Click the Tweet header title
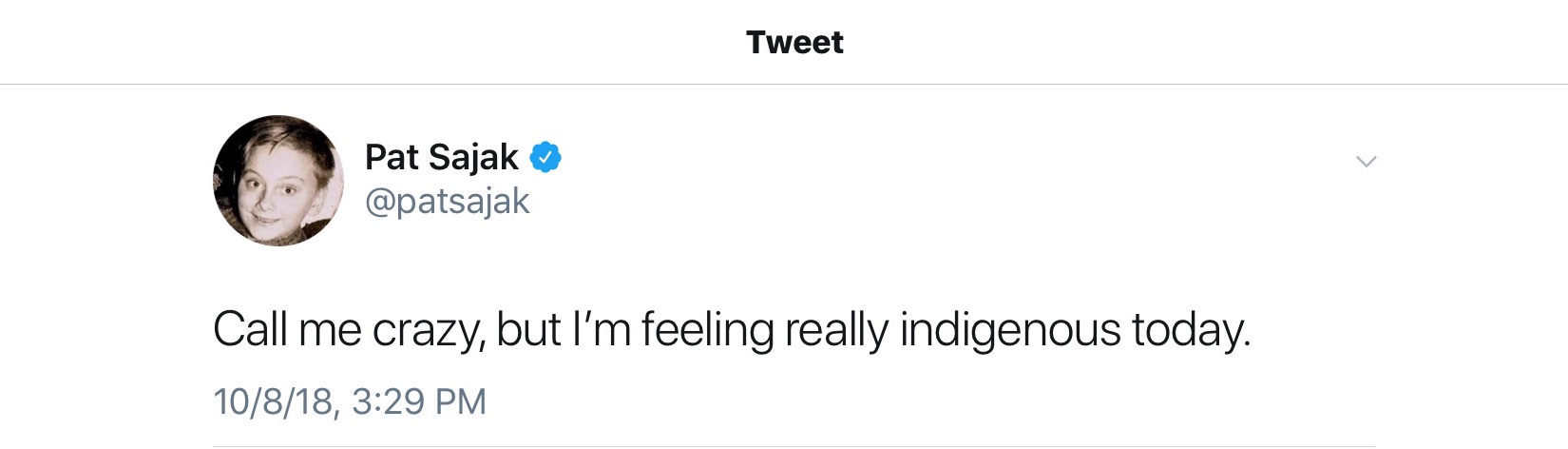 pos(794,42)
